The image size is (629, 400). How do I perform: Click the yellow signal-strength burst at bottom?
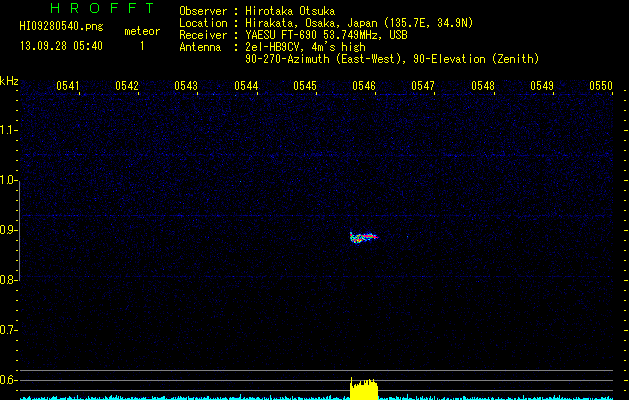pyautogui.click(x=364, y=389)
